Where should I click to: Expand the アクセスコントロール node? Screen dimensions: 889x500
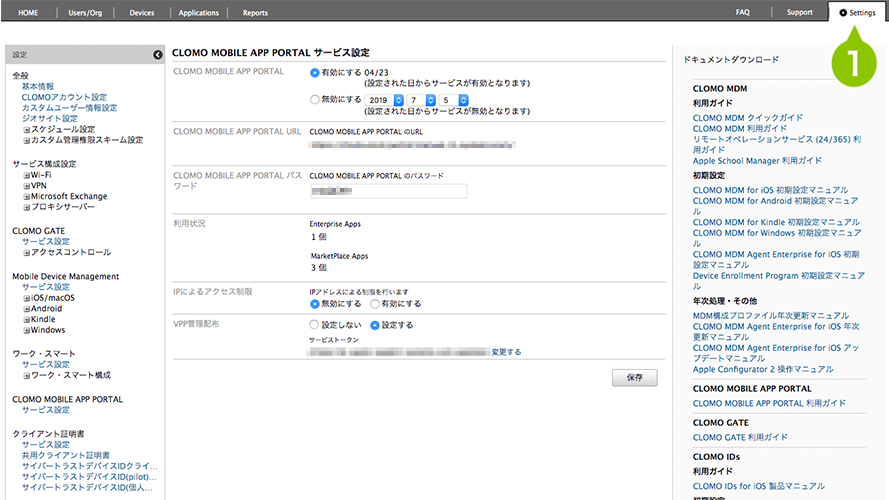coord(26,253)
